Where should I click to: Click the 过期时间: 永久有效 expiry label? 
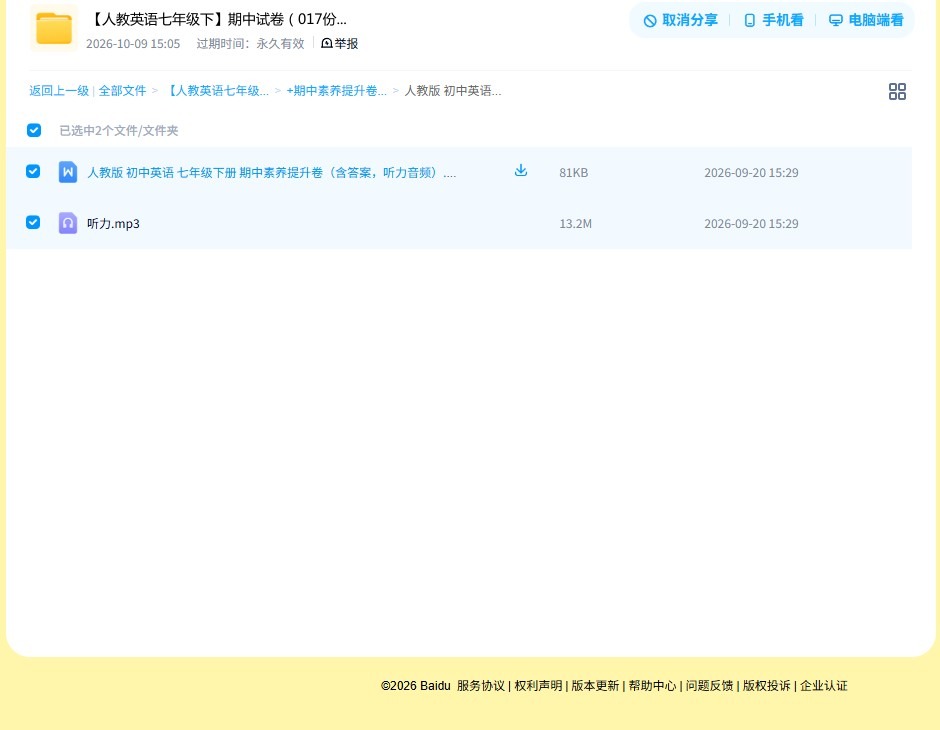pos(251,44)
